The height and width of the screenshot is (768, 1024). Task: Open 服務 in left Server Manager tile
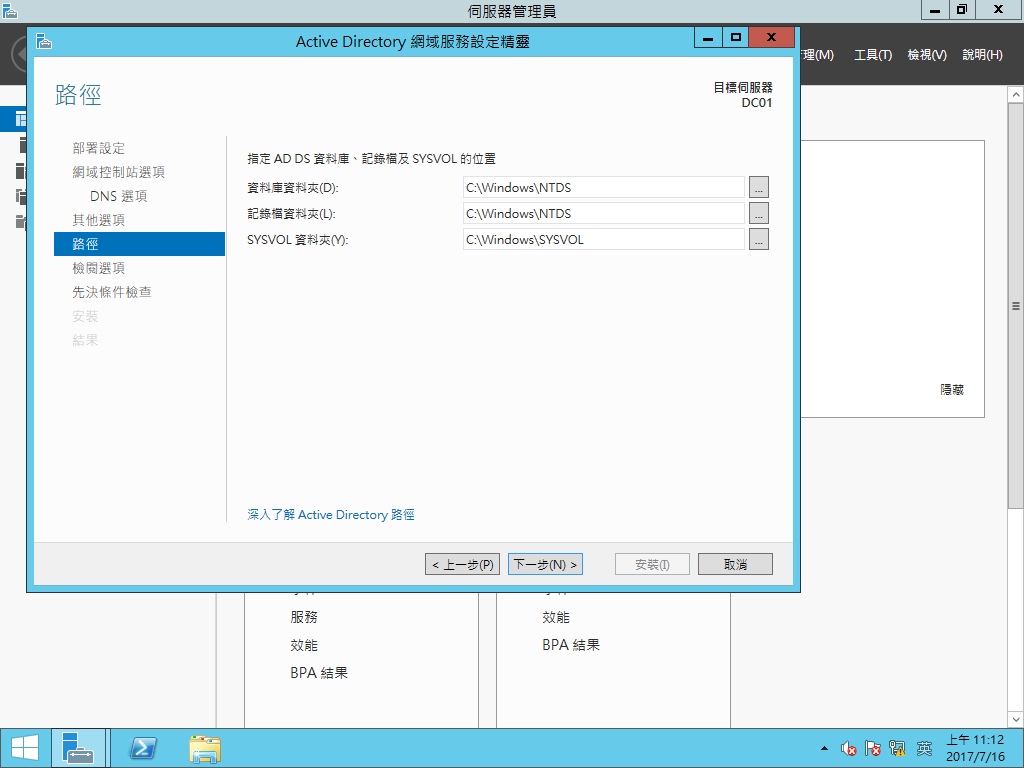(304, 617)
